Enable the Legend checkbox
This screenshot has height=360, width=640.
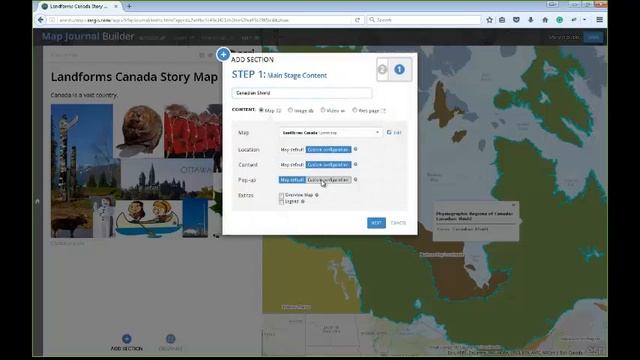pyautogui.click(x=281, y=202)
